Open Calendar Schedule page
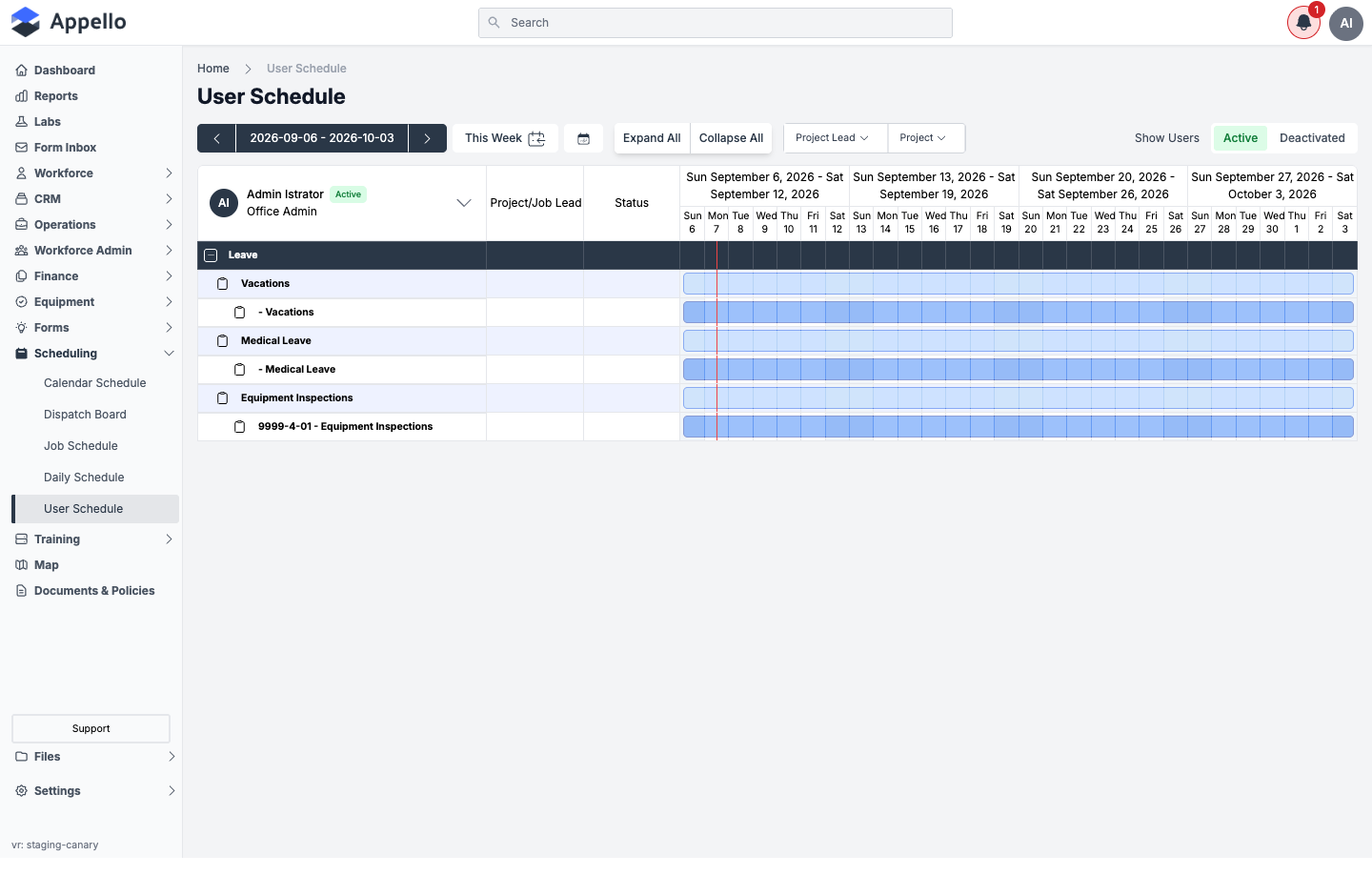This screenshot has width=1372, height=875. point(95,383)
